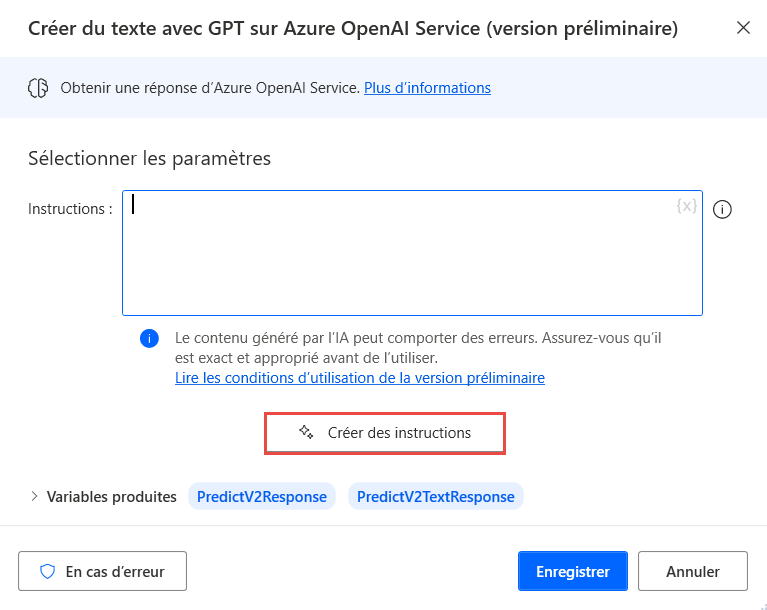Close the dialog with the X button
Screen dimensions: 767x610
tap(743, 28)
